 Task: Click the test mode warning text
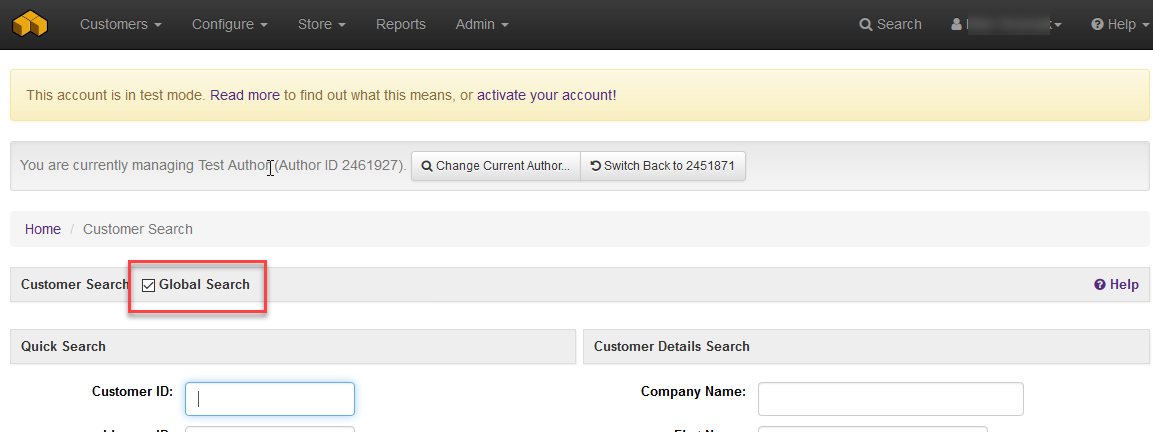321,95
